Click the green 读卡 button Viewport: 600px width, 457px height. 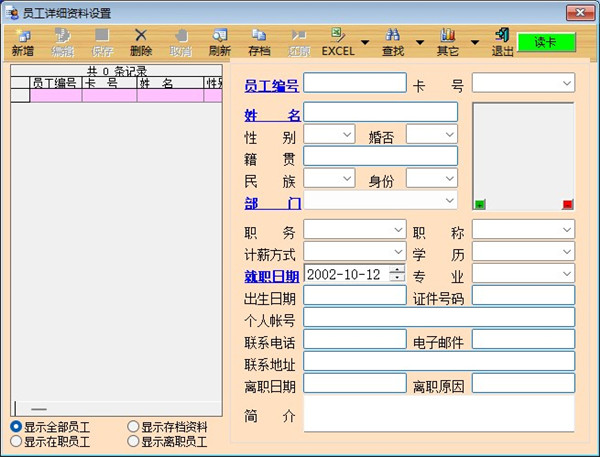pyautogui.click(x=546, y=42)
